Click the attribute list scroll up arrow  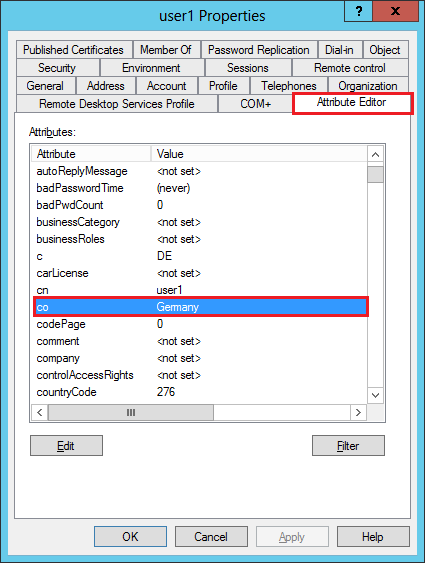click(375, 155)
